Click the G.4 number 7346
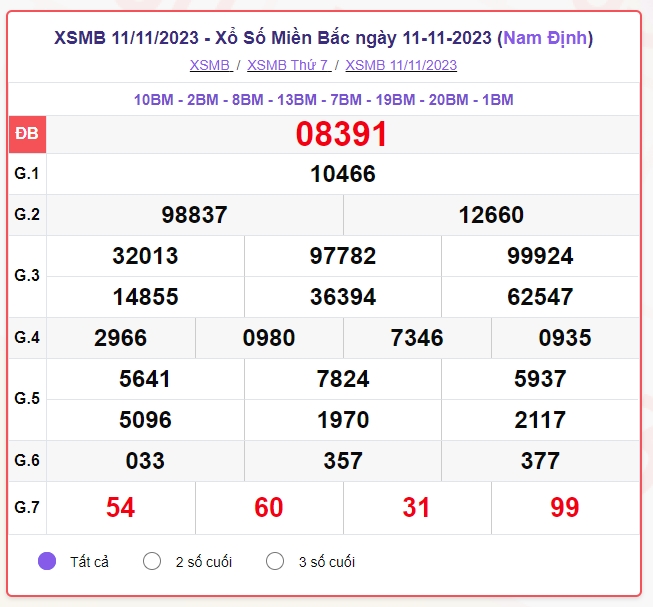653x607 pixels. pyautogui.click(x=417, y=338)
